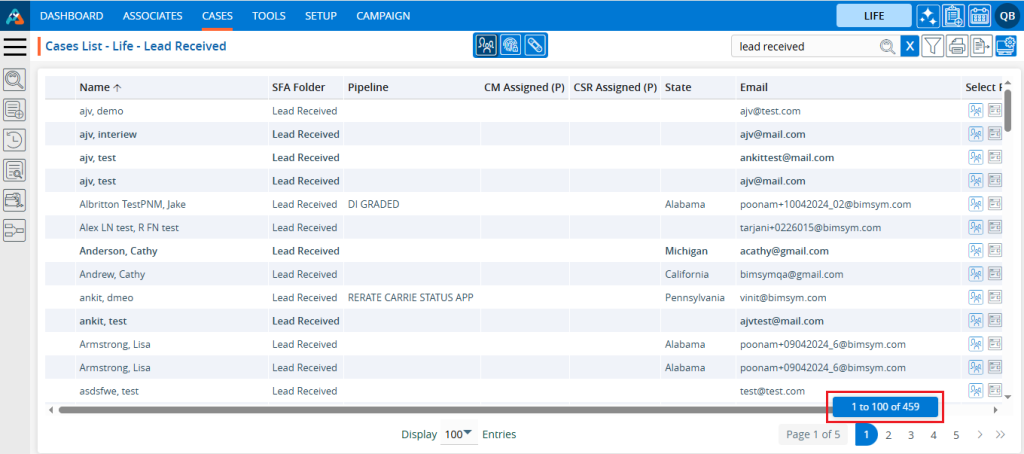Click the export document icon
The height and width of the screenshot is (454, 1024).
(982, 46)
